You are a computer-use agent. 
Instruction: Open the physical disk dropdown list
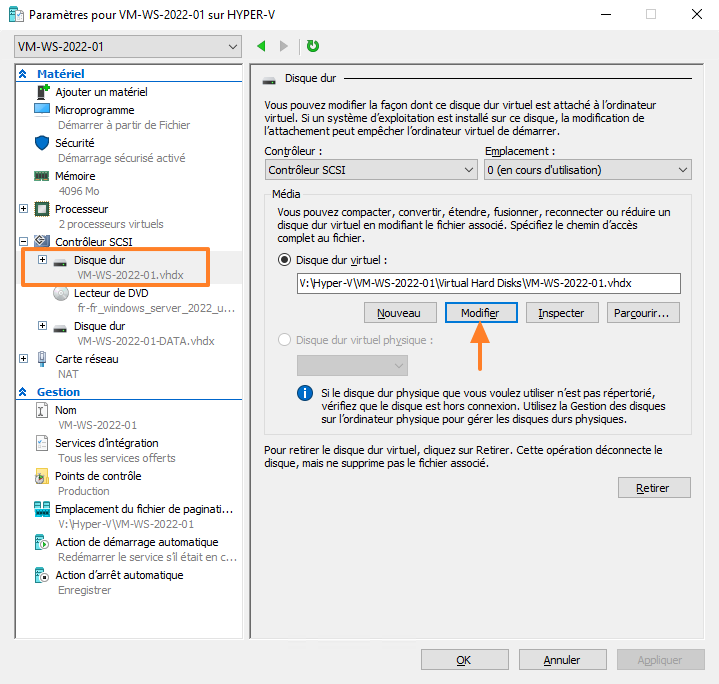coord(352,365)
